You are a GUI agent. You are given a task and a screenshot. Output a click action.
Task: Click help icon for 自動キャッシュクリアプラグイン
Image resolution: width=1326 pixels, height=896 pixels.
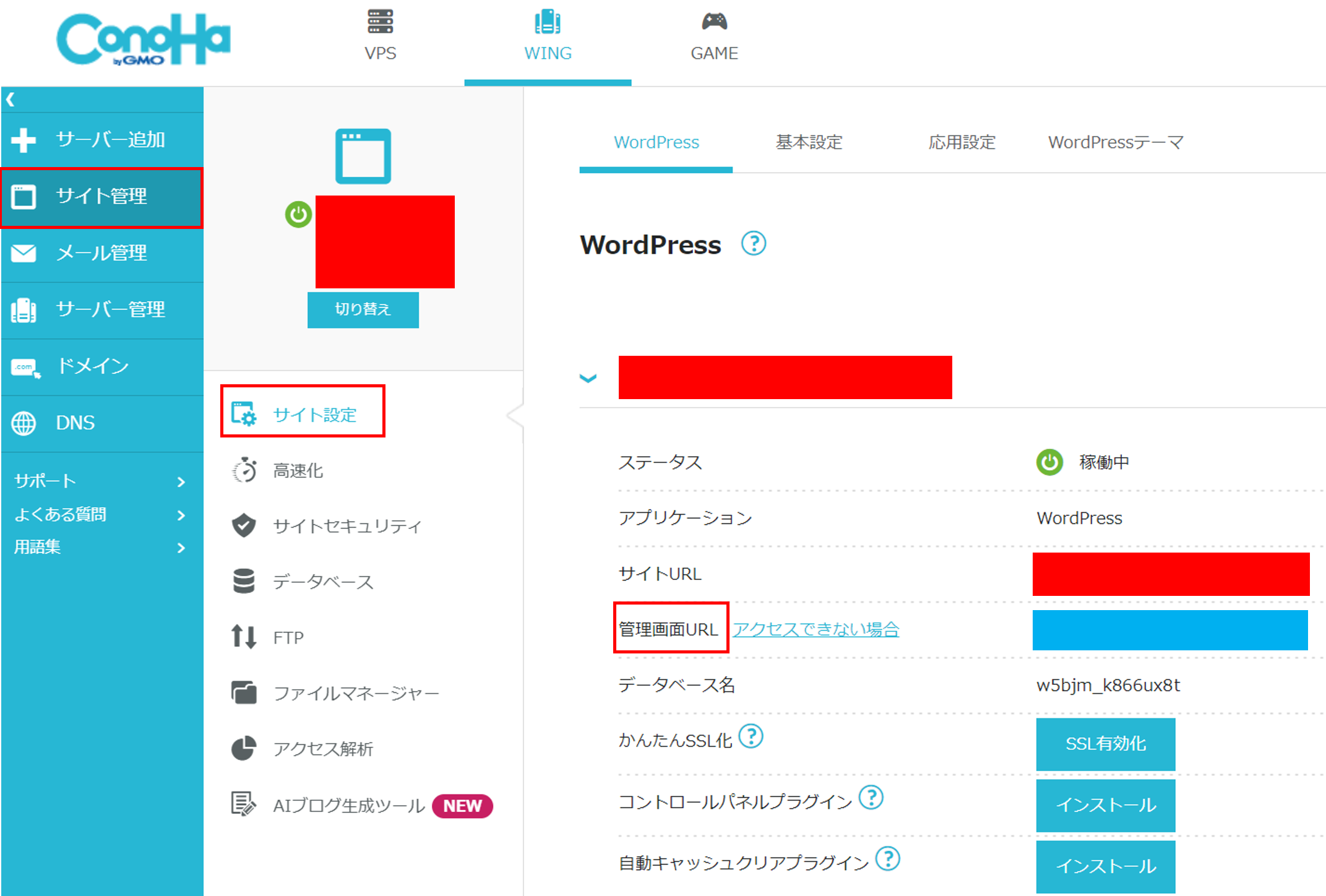coord(888,858)
